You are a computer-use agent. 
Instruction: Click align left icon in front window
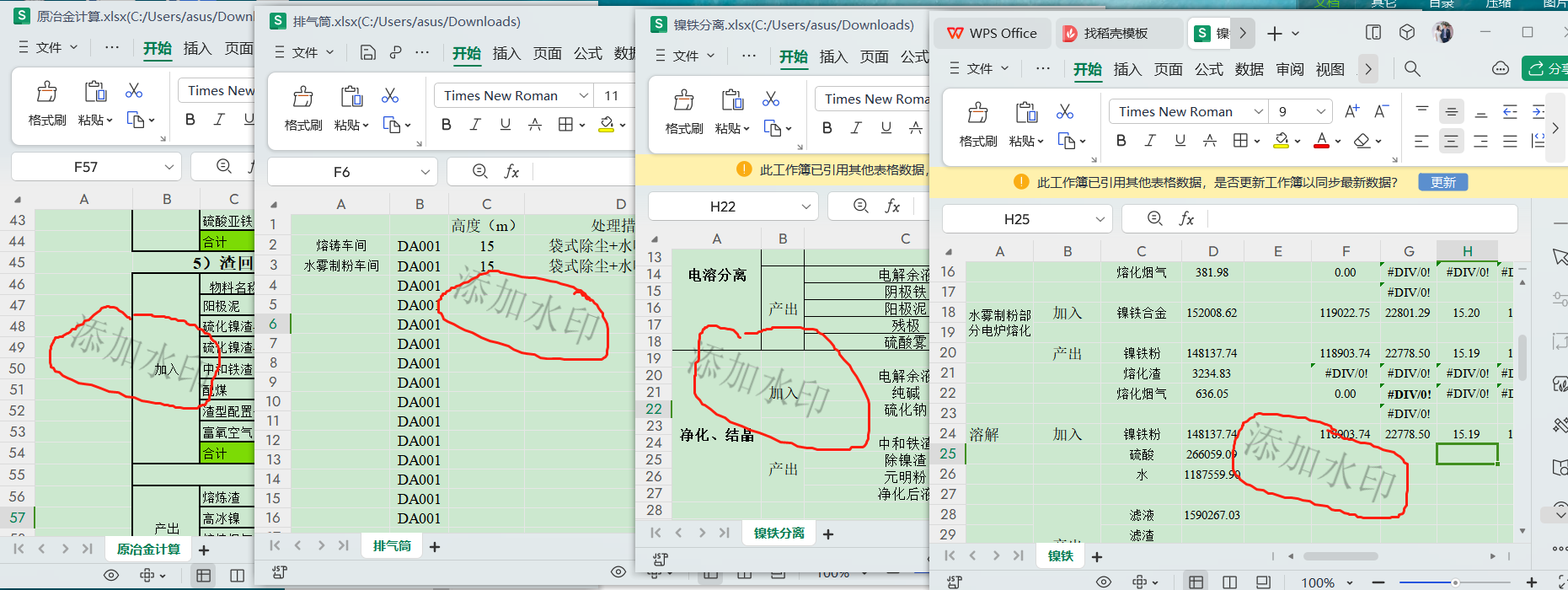pyautogui.click(x=1421, y=141)
